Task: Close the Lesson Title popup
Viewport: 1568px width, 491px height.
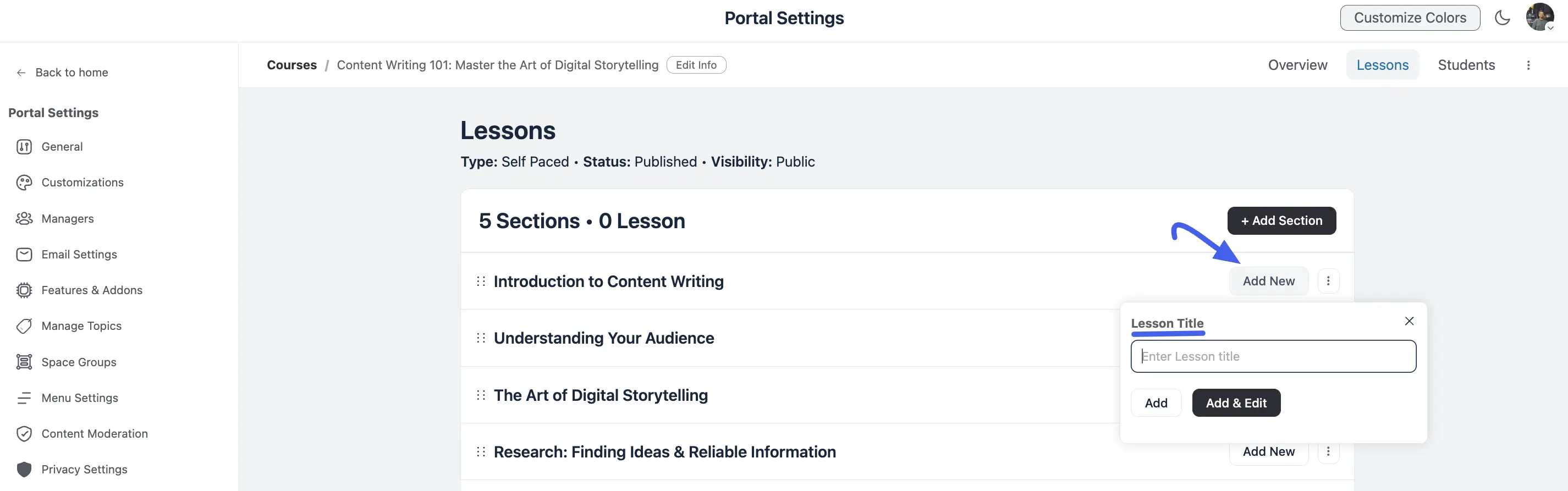Action: (x=1409, y=321)
